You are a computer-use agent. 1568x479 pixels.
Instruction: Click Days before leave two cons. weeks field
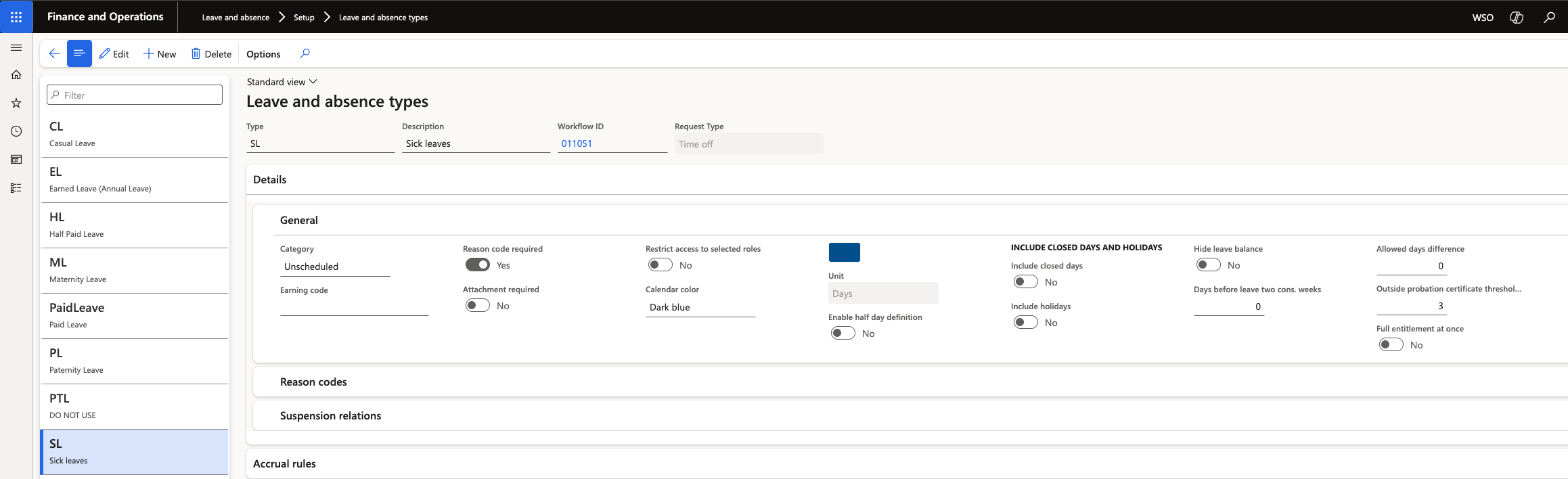click(x=1229, y=306)
